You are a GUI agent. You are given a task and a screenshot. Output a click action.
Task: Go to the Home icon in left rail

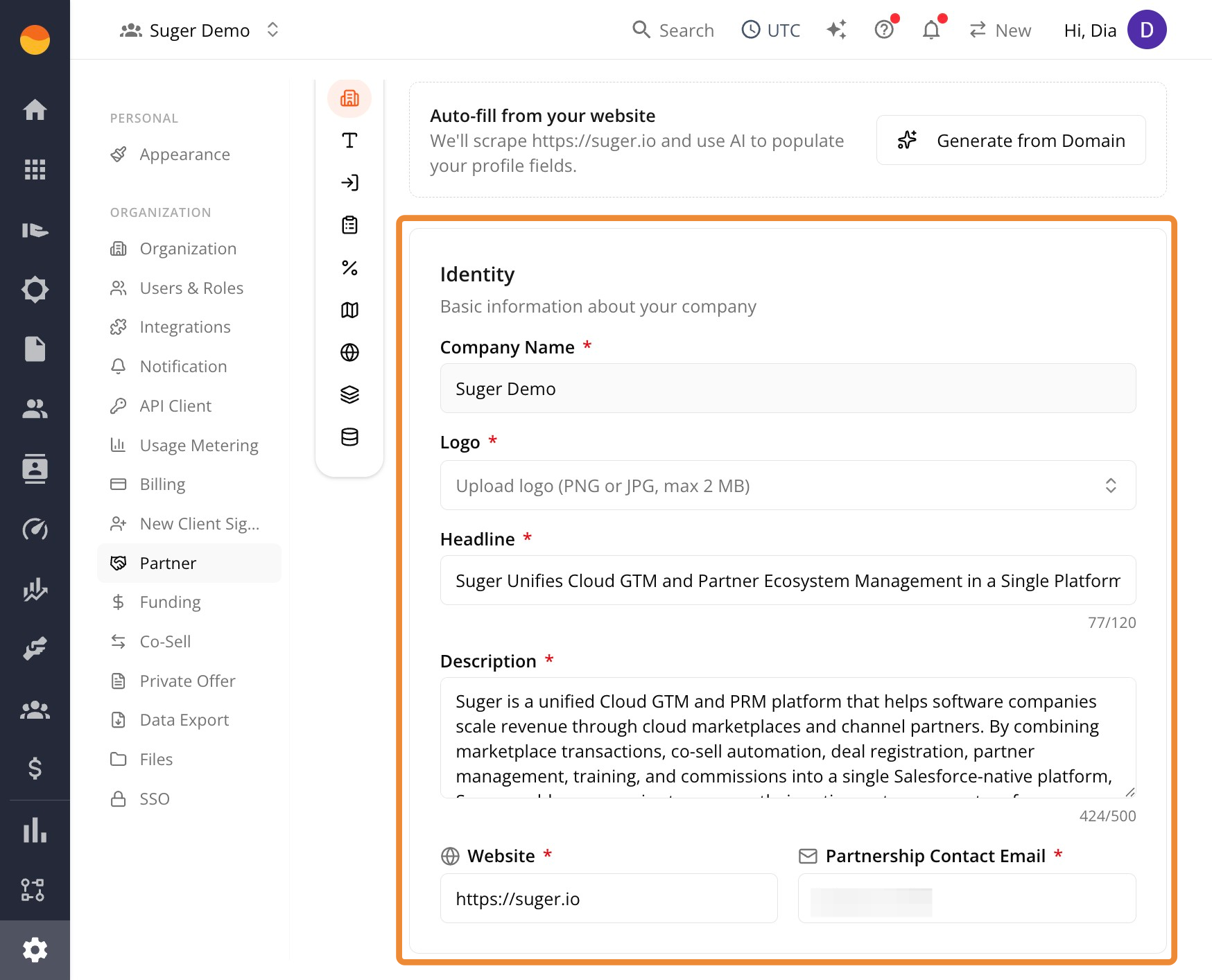pyautogui.click(x=35, y=110)
